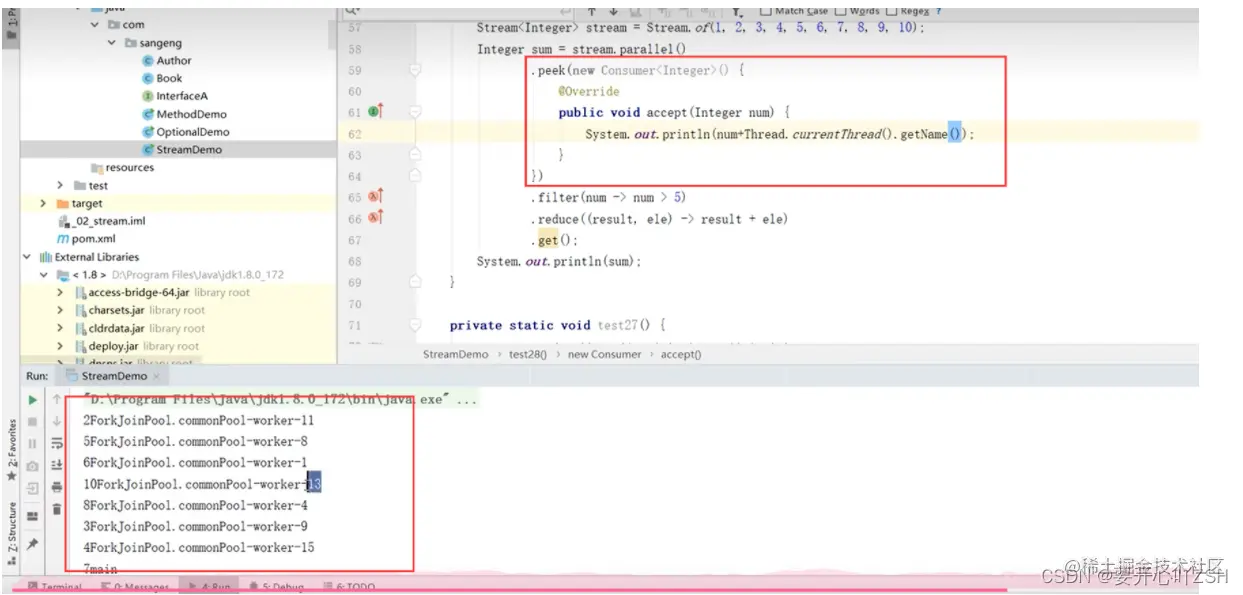The image size is (1243, 595).
Task: Toggle the Regex checkbox
Action: click(891, 11)
